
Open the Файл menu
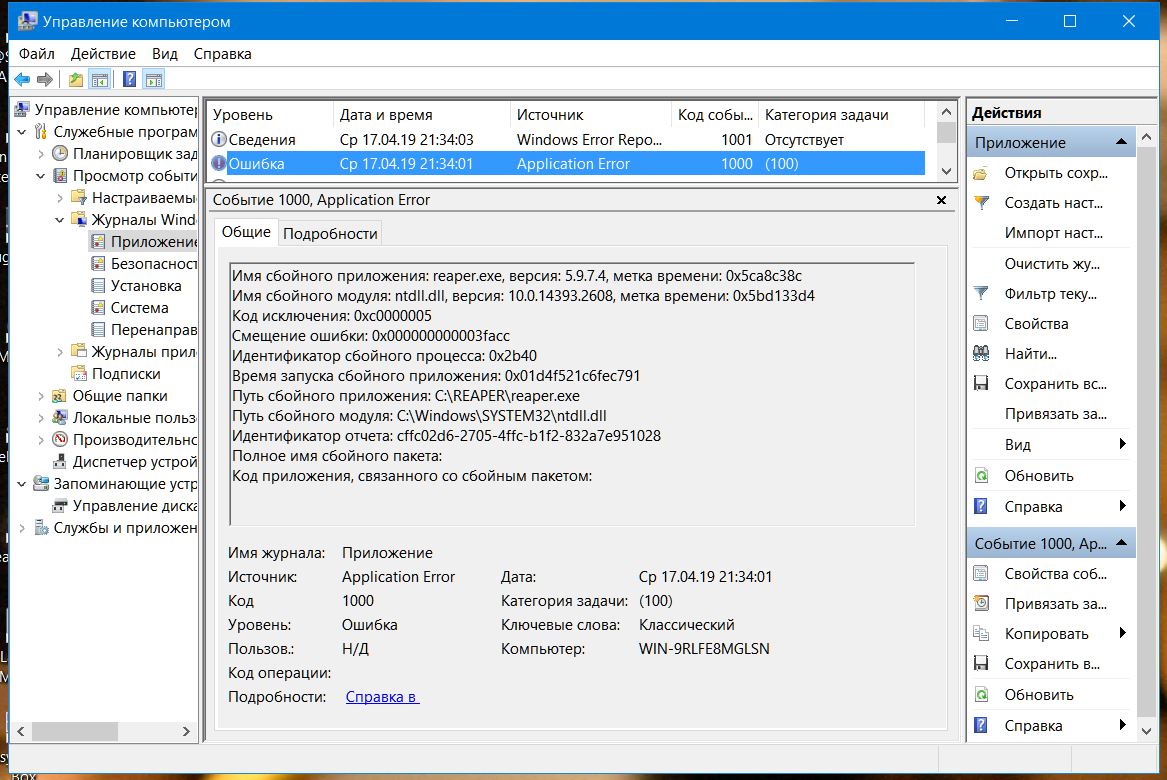37,54
